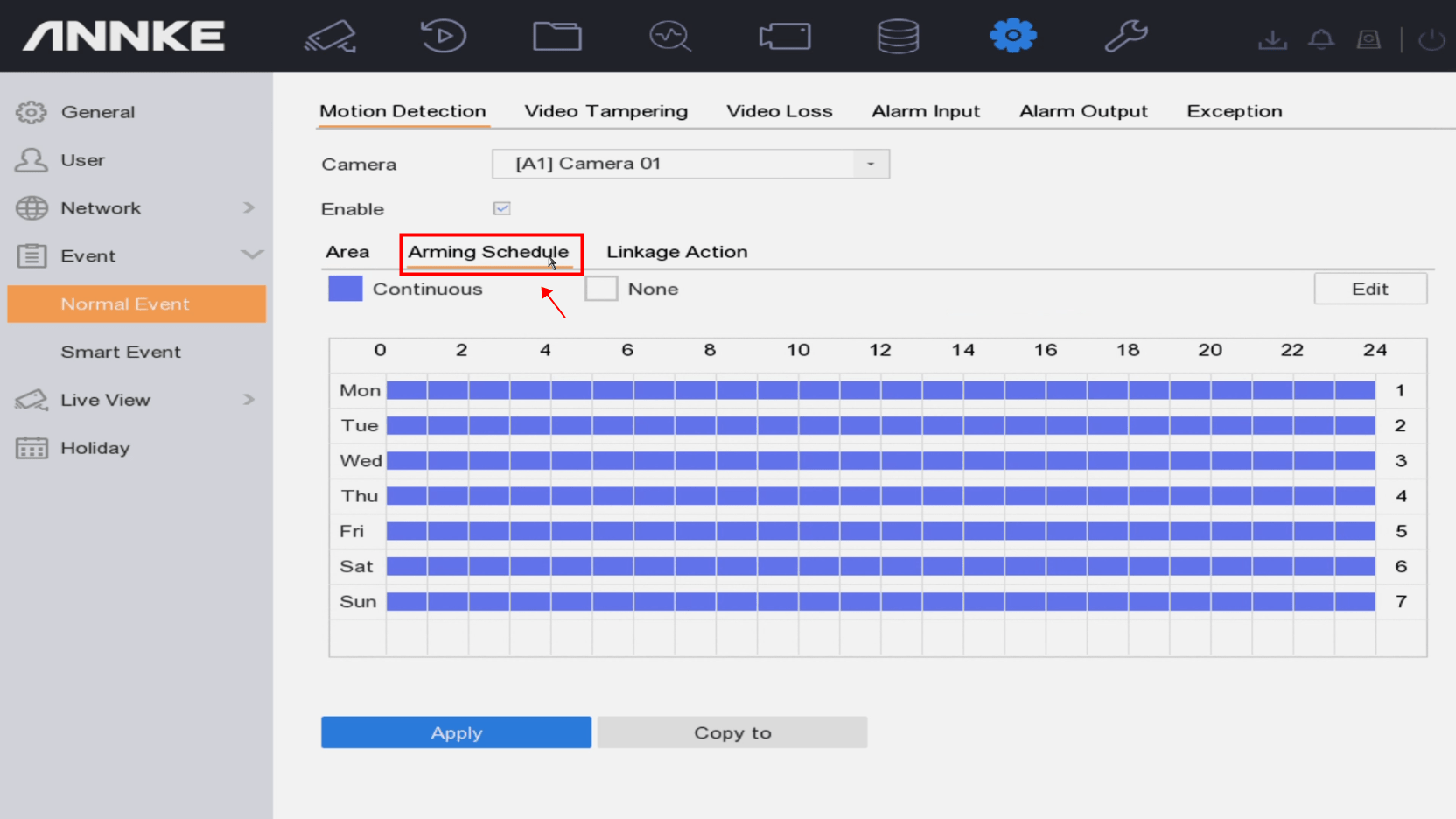
Task: Switch to the Video Tampering tab
Action: [x=605, y=111]
